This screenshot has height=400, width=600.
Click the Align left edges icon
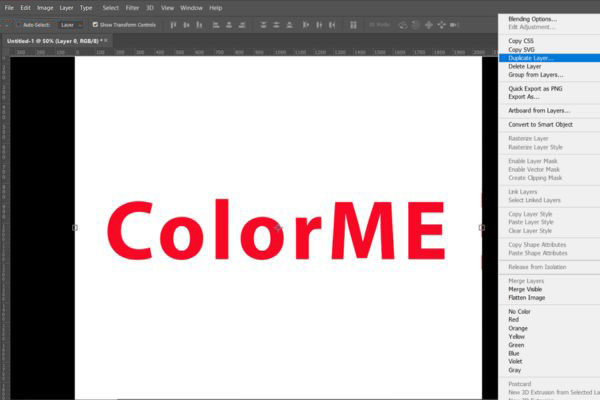216,25
